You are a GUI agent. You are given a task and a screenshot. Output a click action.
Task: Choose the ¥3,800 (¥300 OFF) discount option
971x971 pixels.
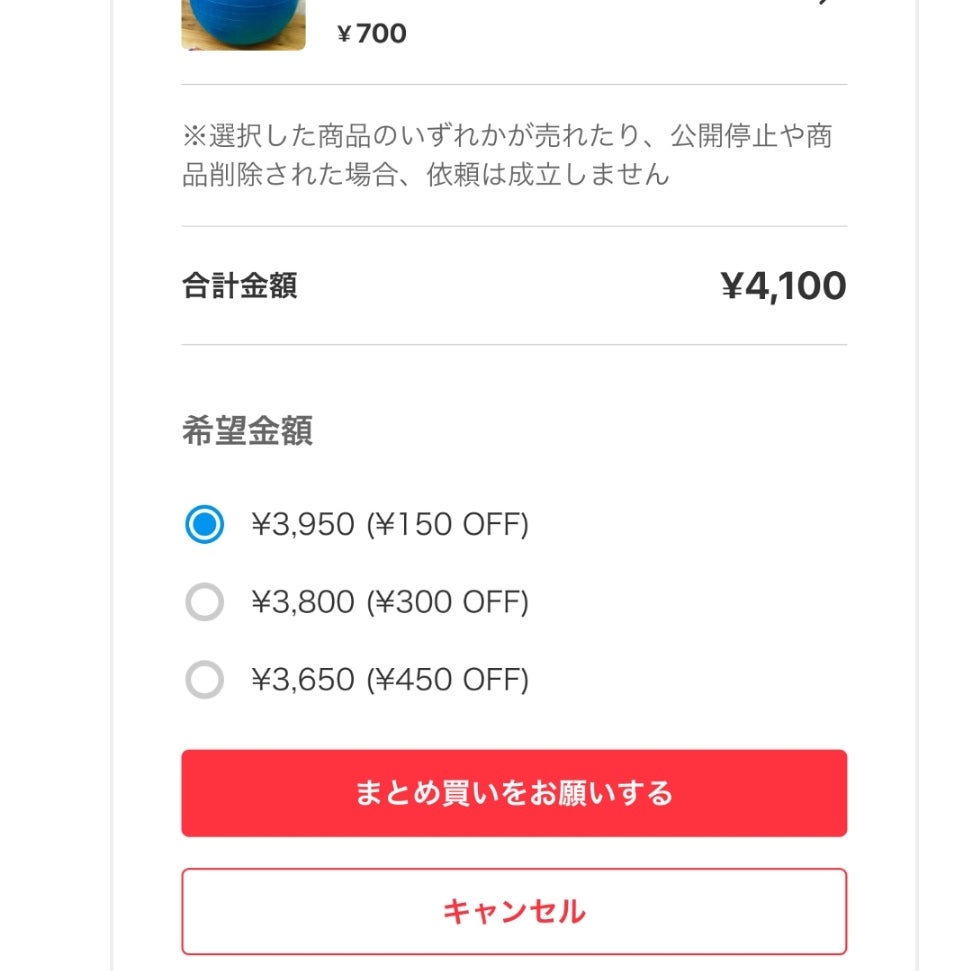(x=203, y=601)
